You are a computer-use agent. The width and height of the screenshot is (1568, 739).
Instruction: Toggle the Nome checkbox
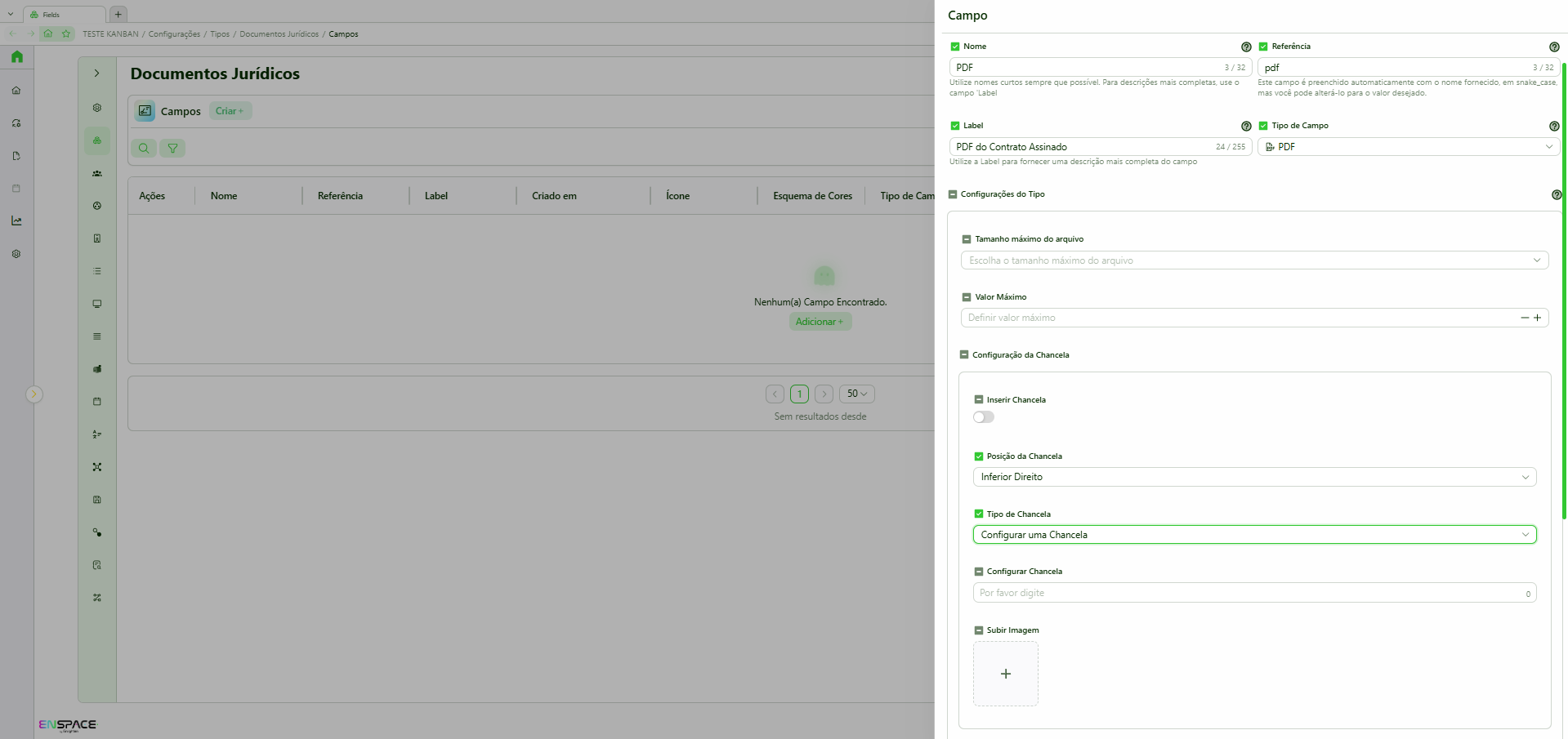955,47
